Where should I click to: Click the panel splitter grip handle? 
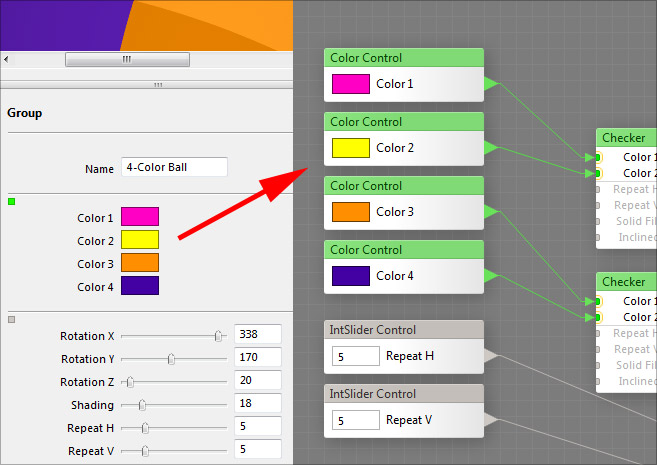pyautogui.click(x=157, y=85)
